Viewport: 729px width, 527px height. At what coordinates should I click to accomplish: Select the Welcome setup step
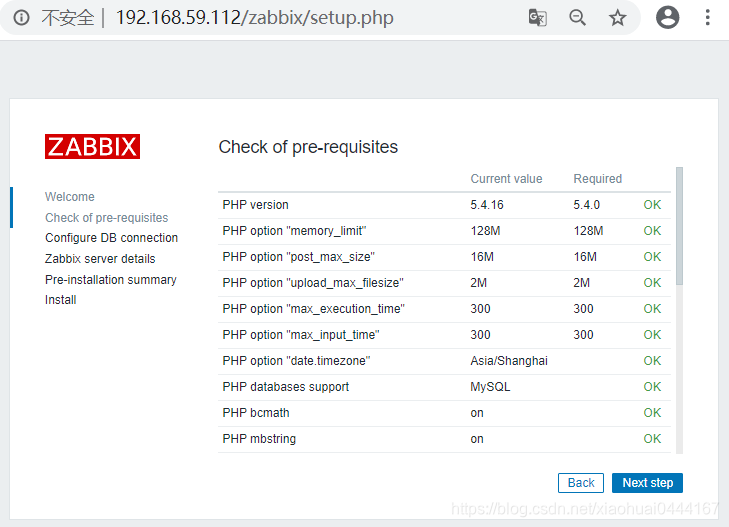coord(70,197)
